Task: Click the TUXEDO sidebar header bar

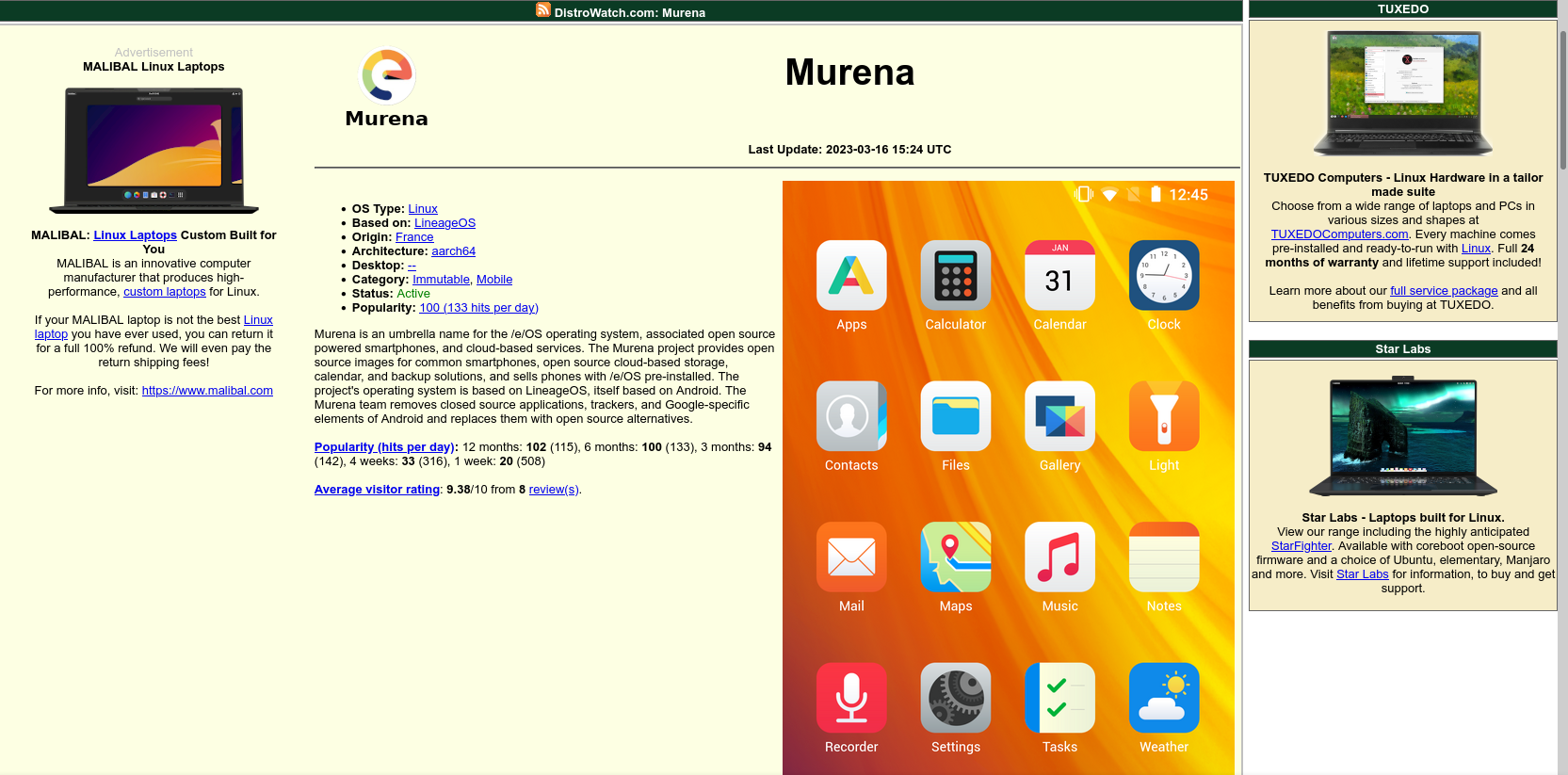Action: (1403, 8)
